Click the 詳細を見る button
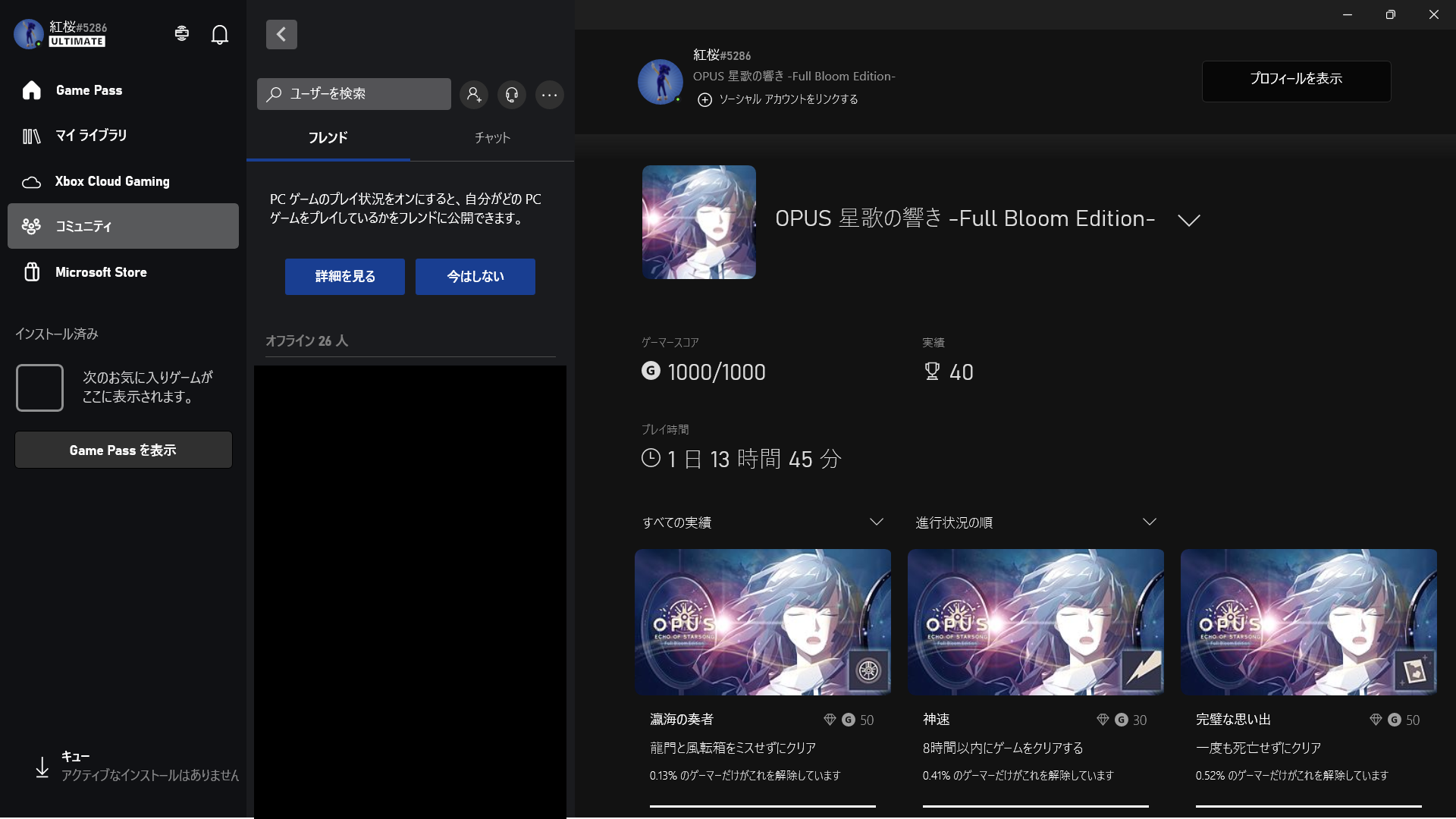 (345, 277)
